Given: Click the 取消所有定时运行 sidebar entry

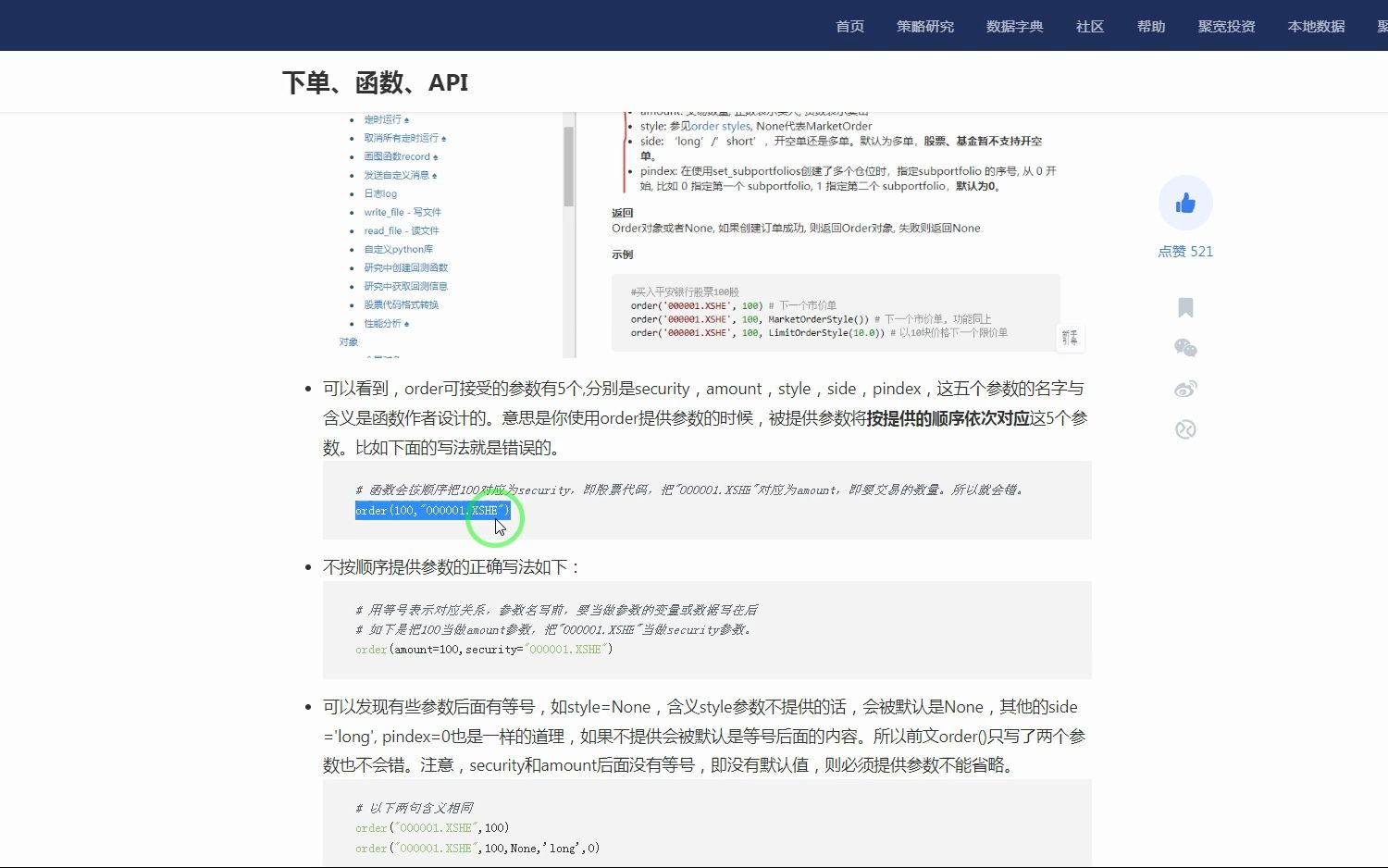Looking at the screenshot, I should (404, 138).
